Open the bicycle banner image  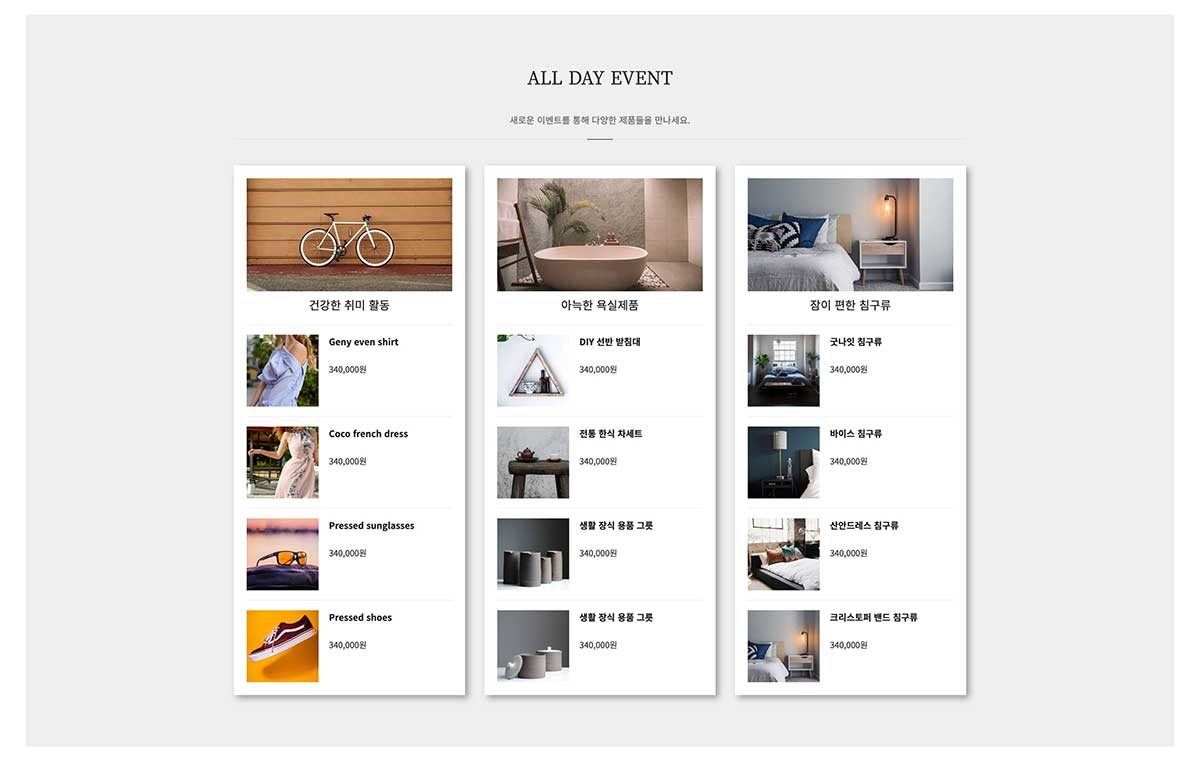pyautogui.click(x=349, y=235)
